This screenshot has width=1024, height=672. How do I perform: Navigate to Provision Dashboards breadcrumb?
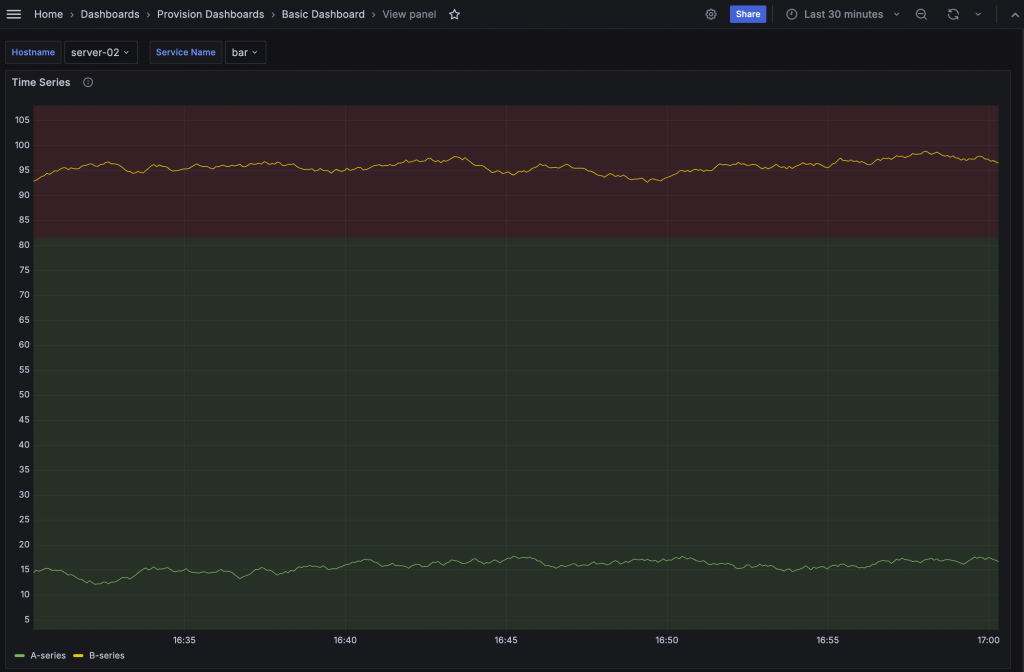pyautogui.click(x=210, y=14)
